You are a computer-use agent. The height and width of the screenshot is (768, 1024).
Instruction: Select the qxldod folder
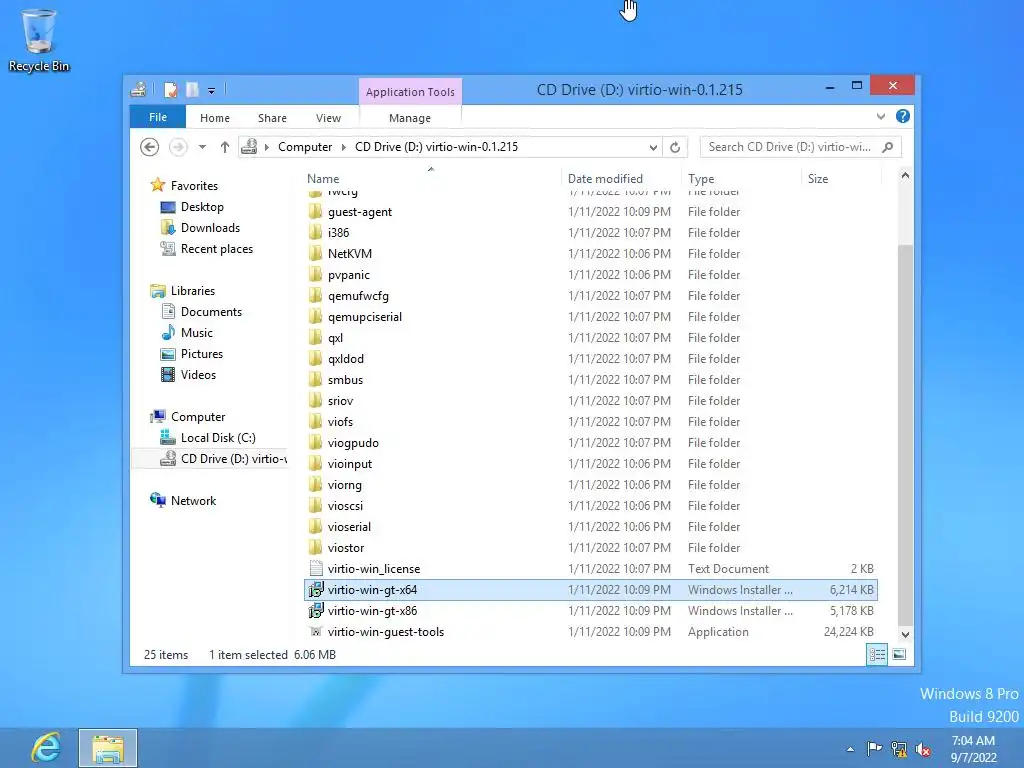[x=345, y=359]
